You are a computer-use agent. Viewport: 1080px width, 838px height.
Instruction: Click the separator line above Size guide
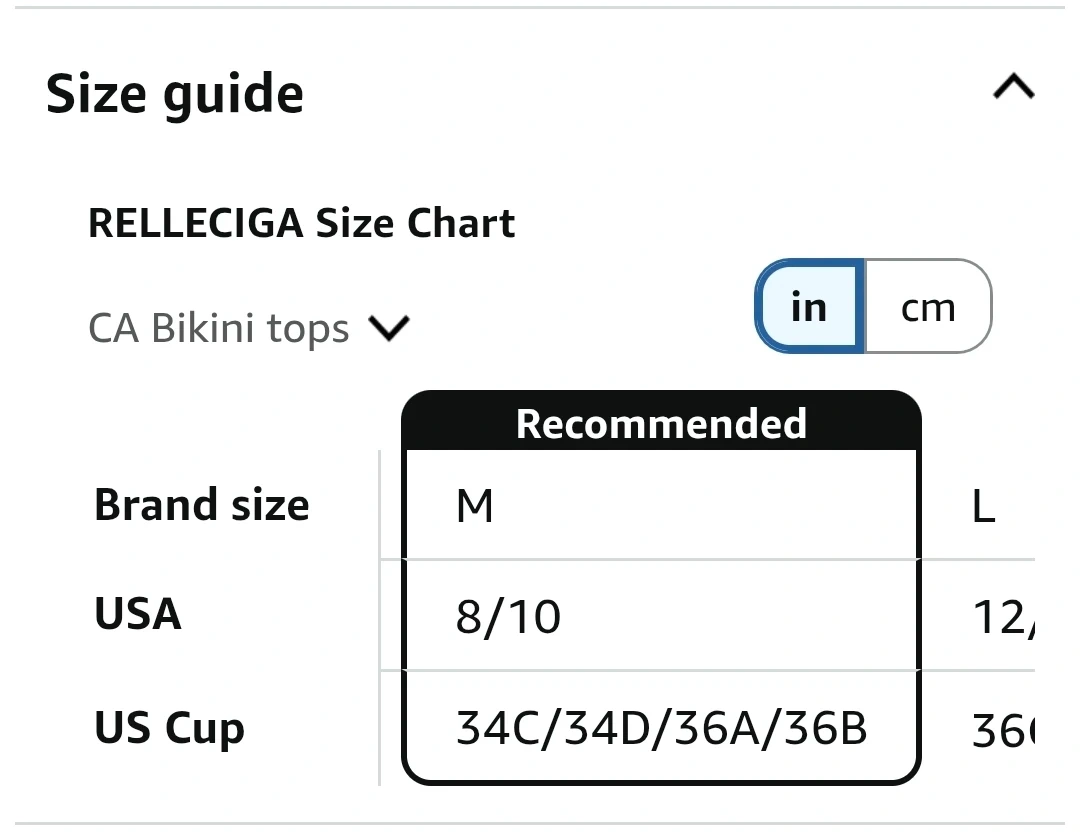click(x=540, y=8)
